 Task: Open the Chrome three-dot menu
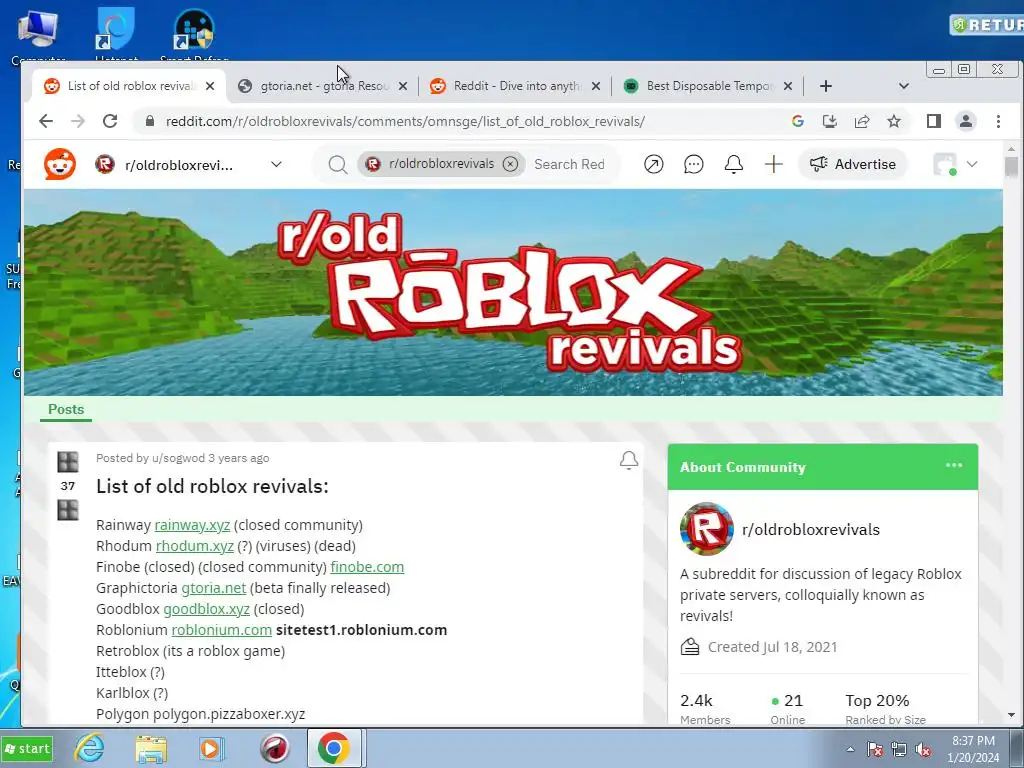pyautogui.click(x=998, y=121)
